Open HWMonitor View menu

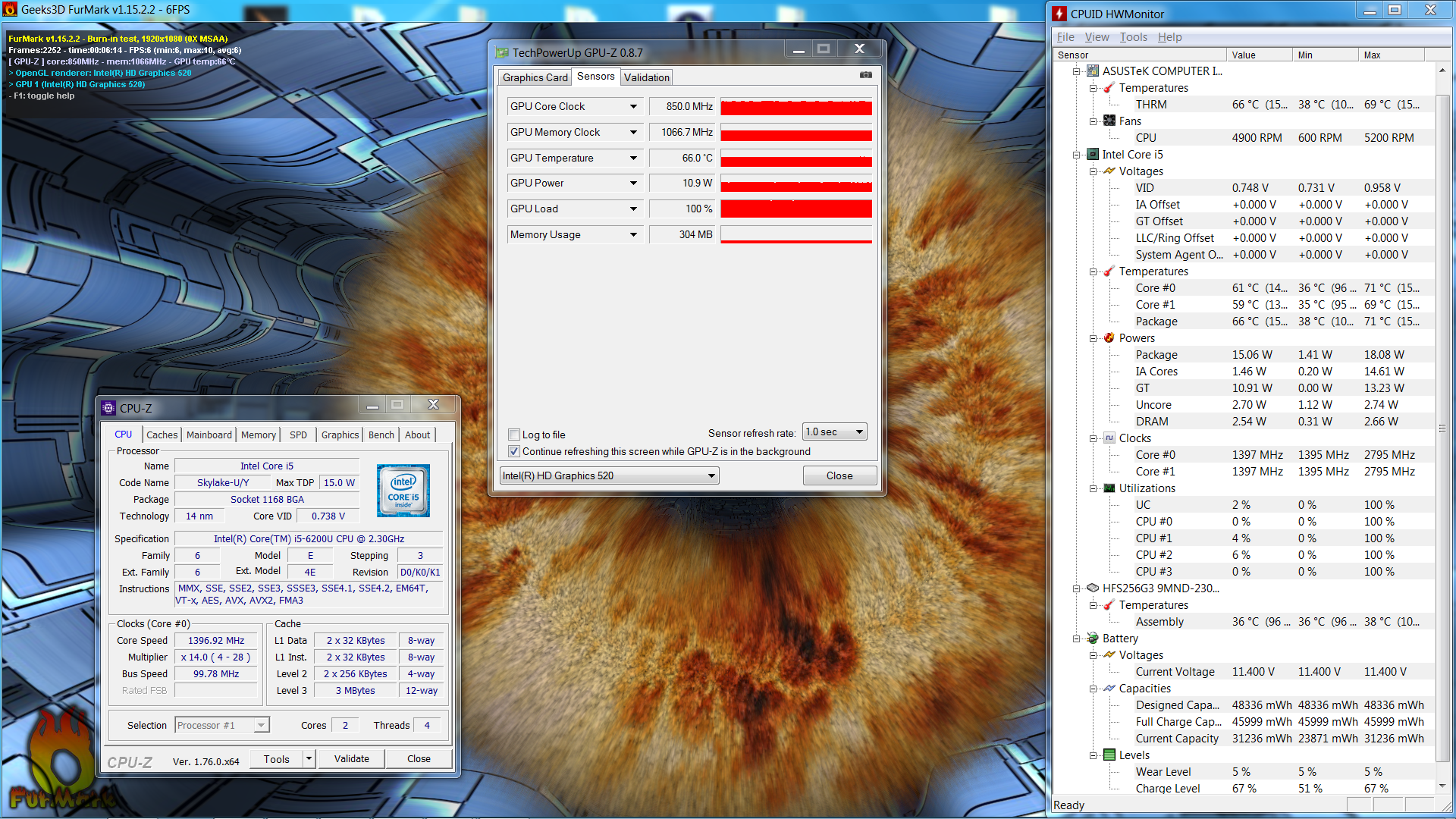1097,37
